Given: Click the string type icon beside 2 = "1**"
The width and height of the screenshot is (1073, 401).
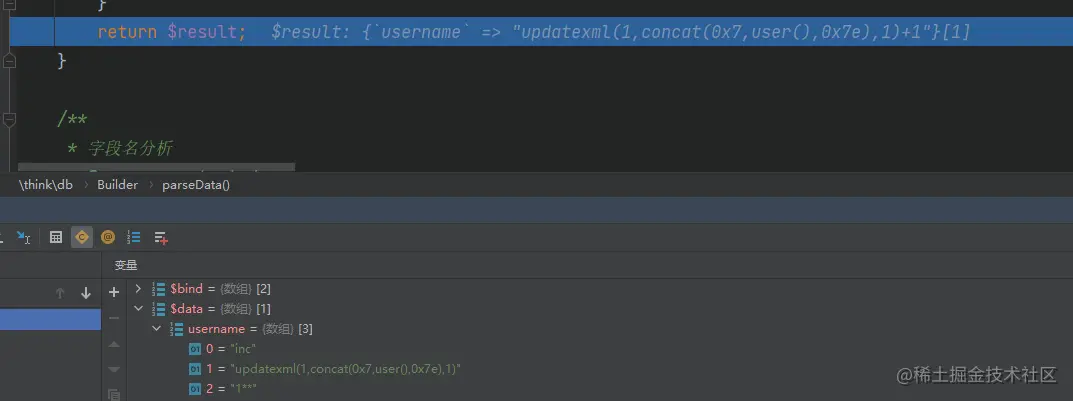Looking at the screenshot, I should click(x=195, y=389).
